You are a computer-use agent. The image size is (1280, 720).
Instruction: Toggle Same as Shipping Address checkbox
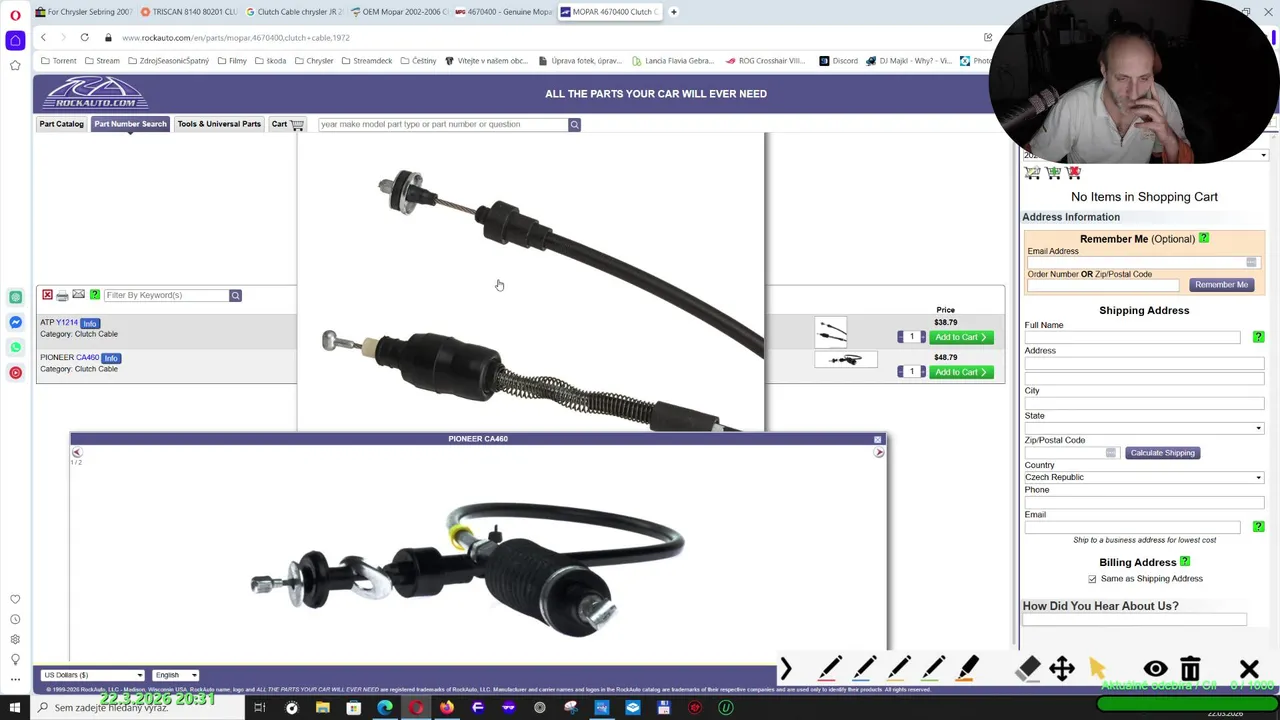1092,579
